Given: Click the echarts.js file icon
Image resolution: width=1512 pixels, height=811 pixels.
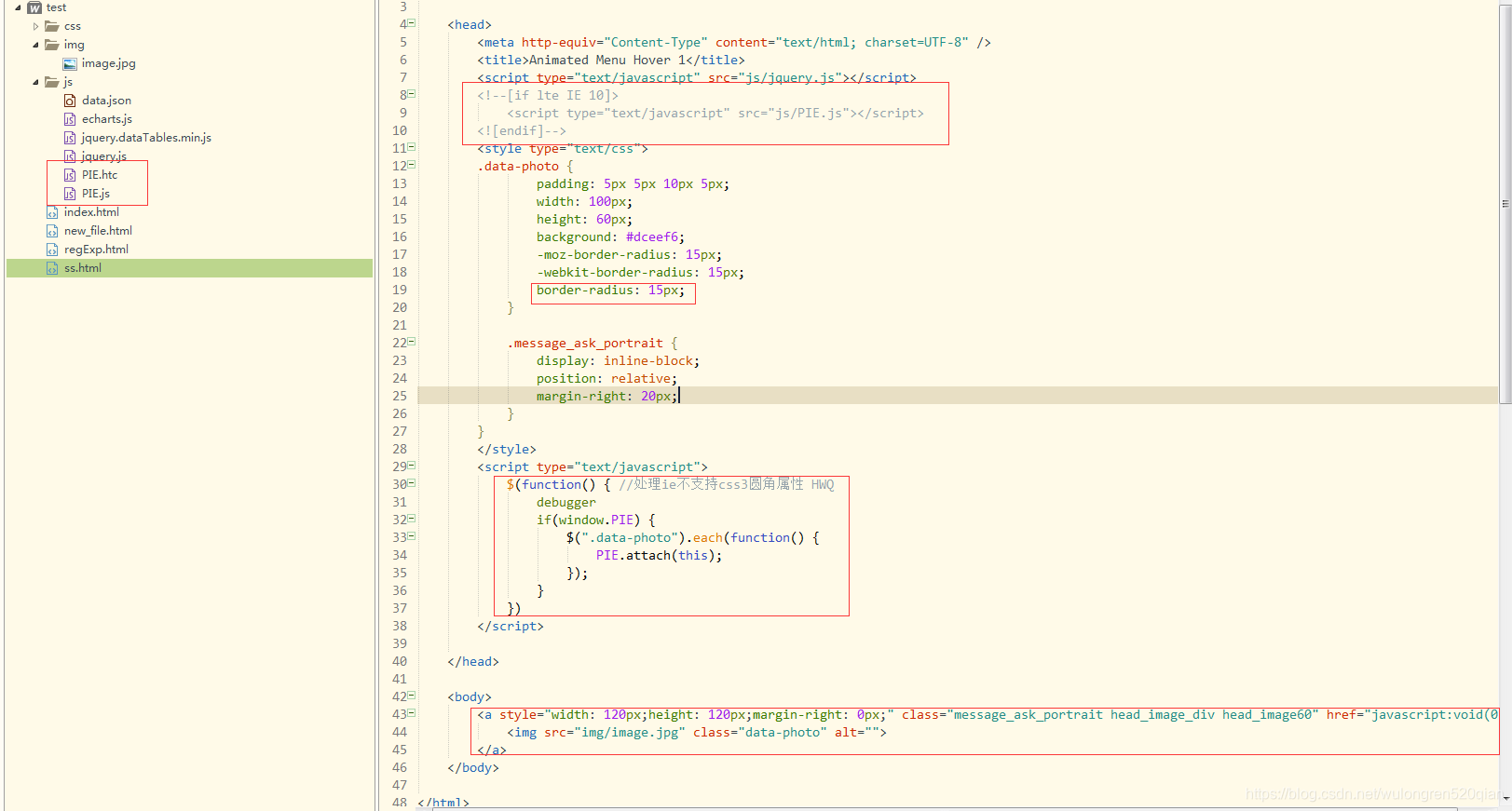Looking at the screenshot, I should pyautogui.click(x=70, y=119).
